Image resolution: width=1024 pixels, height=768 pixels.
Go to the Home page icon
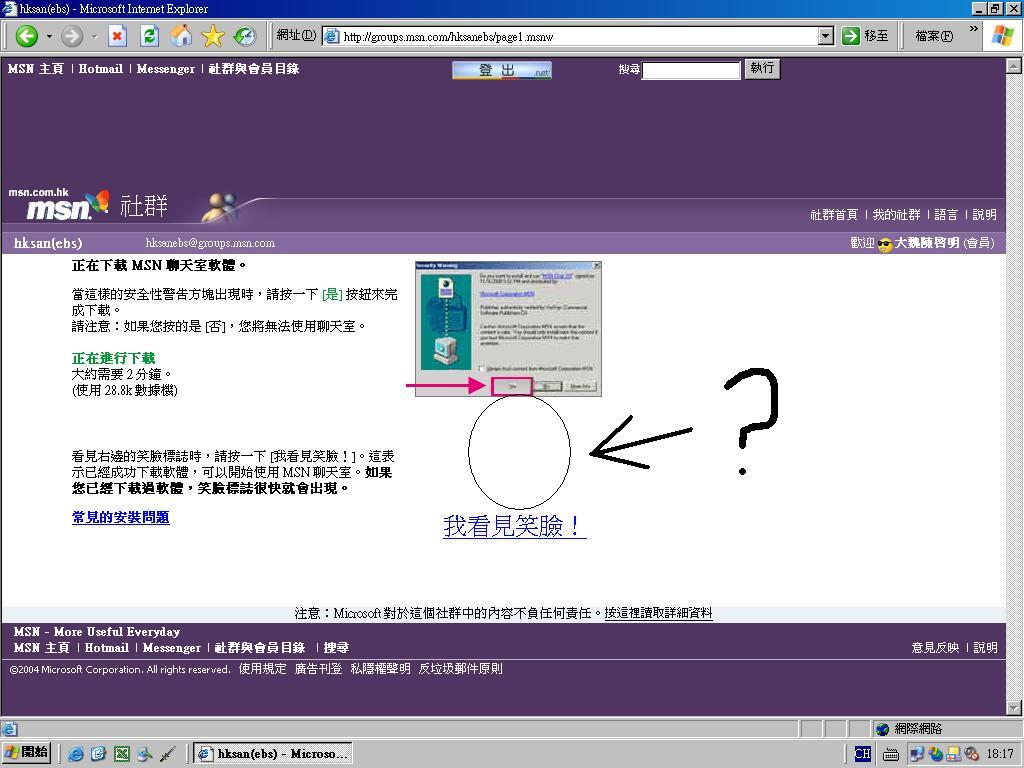[x=181, y=36]
